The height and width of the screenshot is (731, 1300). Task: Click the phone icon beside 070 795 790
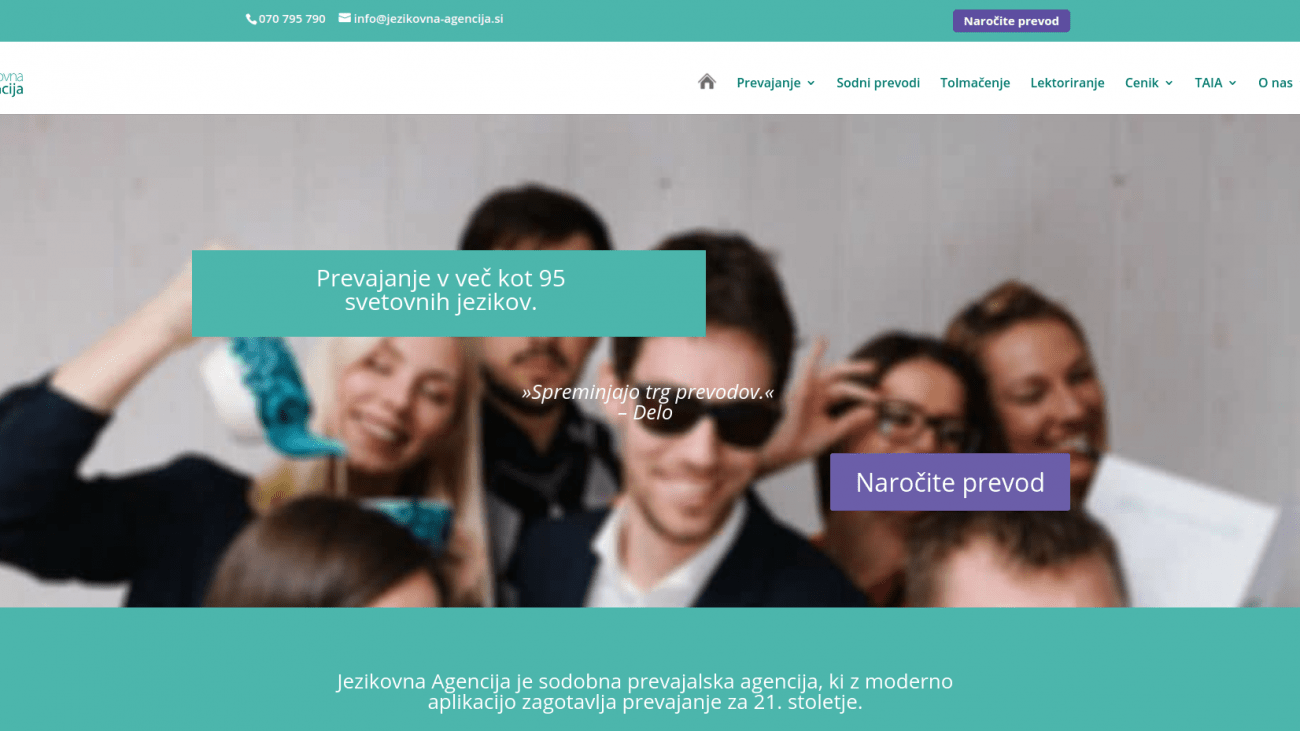point(251,19)
